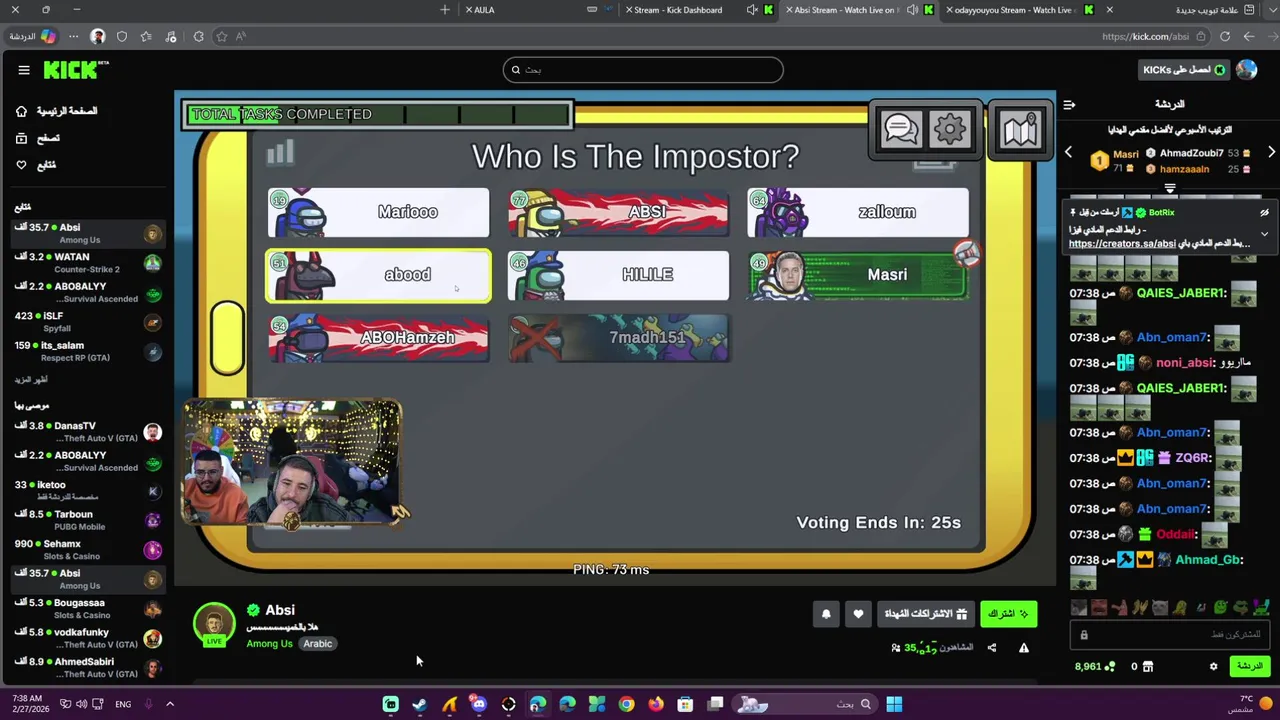
Task: Click the share icon below the stream
Action: point(992,648)
